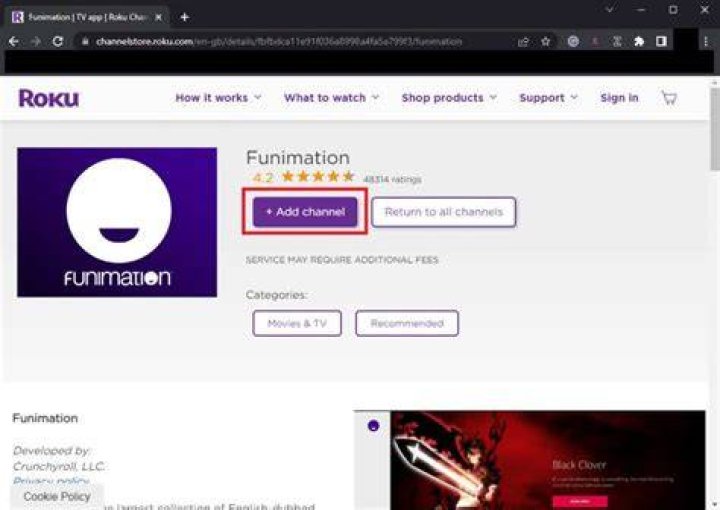Click the 4.2 rating score
This screenshot has height=510, width=720.
263,177
